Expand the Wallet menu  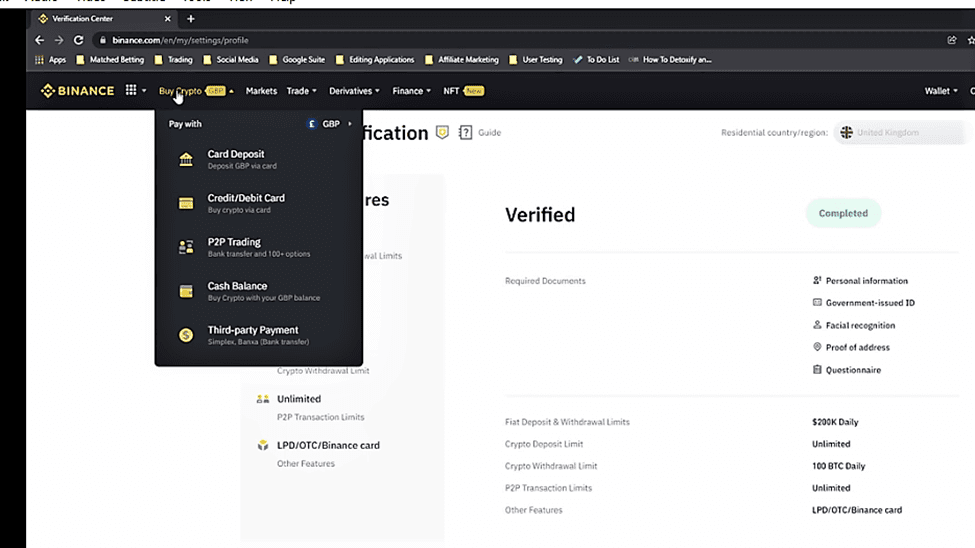(x=941, y=91)
